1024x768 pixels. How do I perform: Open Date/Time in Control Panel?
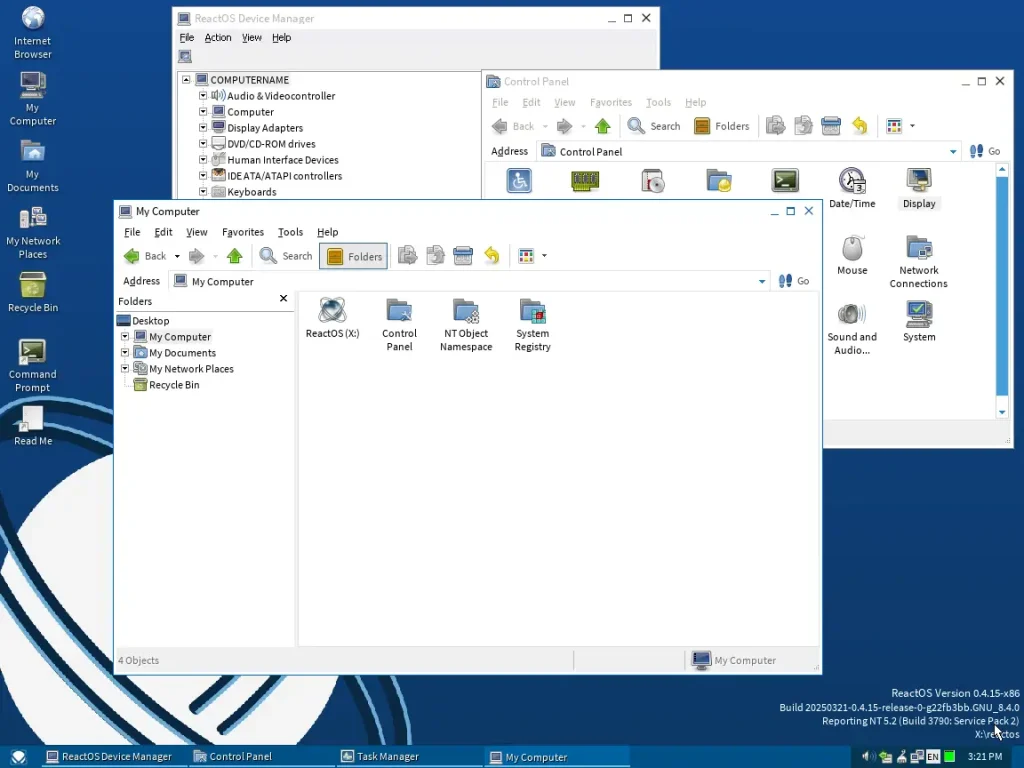852,188
